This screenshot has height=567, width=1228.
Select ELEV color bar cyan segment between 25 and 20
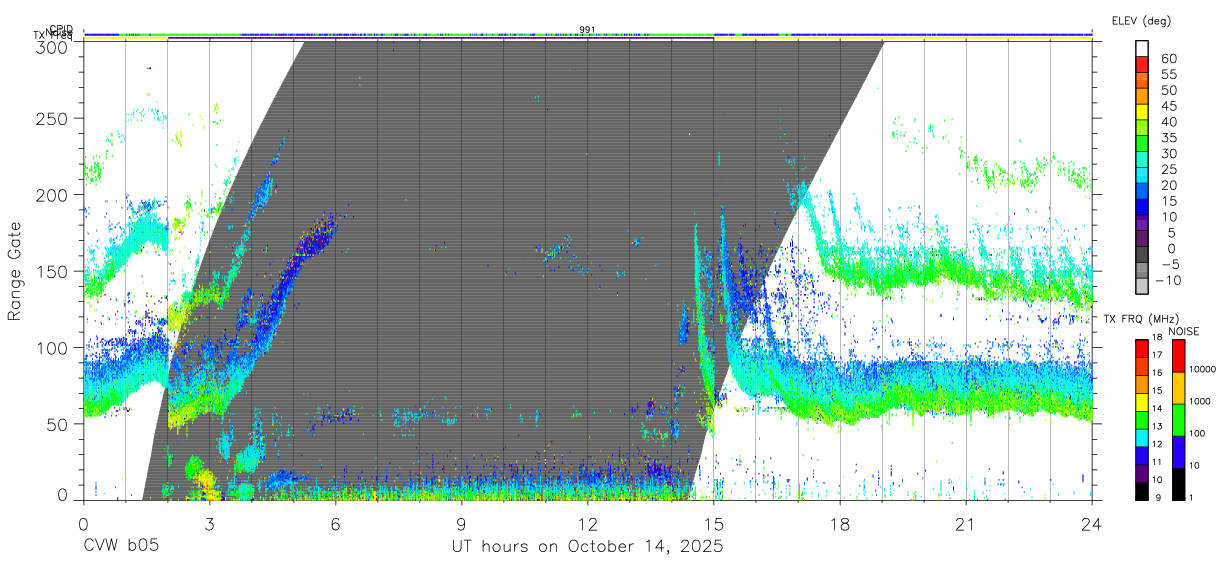1143,177
